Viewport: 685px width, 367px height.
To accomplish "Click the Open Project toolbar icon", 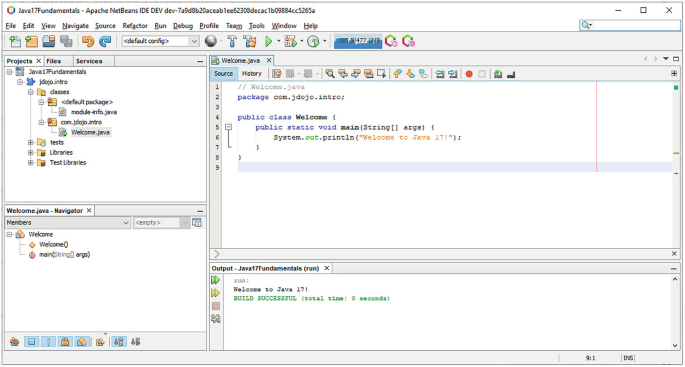I will click(48, 42).
